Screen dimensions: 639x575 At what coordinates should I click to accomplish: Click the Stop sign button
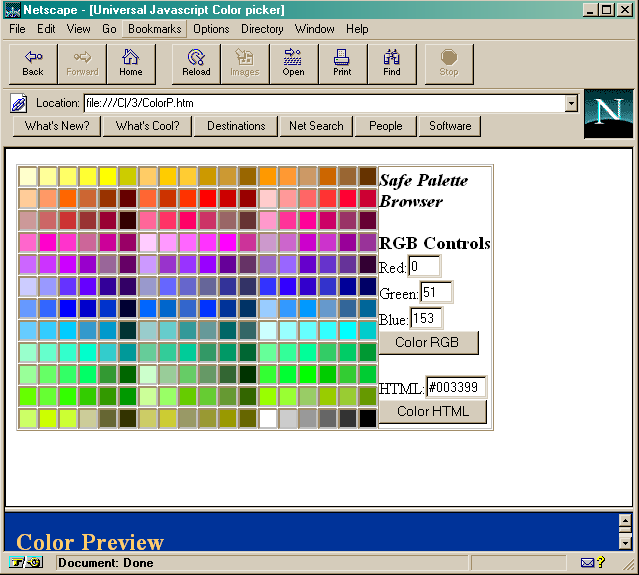pyautogui.click(x=449, y=64)
